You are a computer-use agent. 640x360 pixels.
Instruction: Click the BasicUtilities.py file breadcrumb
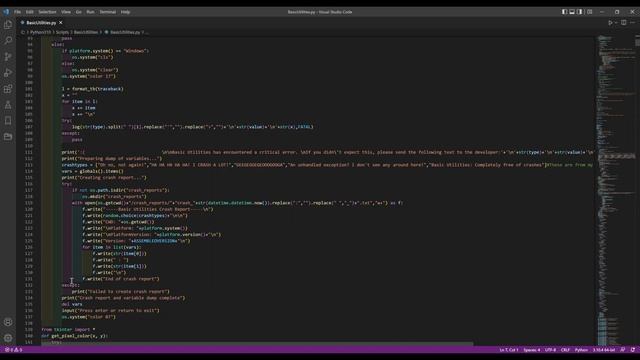(x=125, y=32)
